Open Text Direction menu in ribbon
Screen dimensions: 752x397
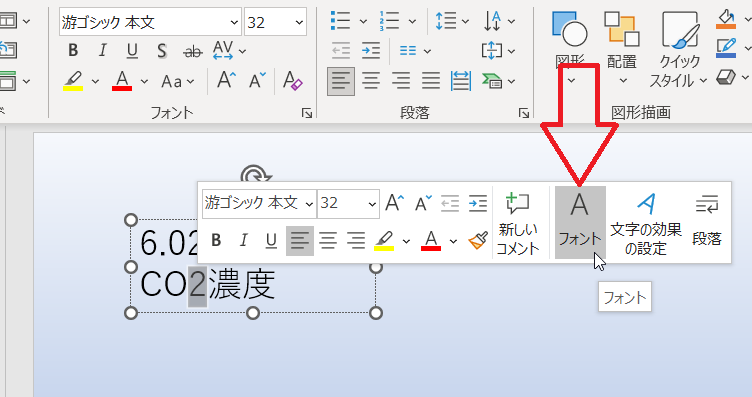tap(499, 21)
